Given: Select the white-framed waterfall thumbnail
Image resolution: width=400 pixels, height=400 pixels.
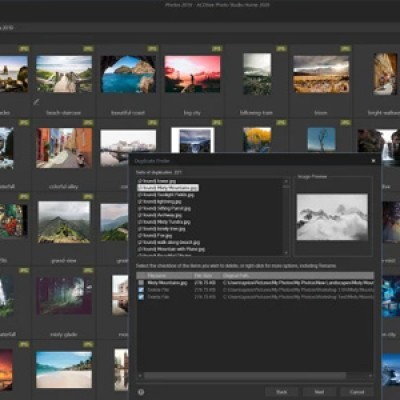Looking at the screenshot, I should pos(193,140).
